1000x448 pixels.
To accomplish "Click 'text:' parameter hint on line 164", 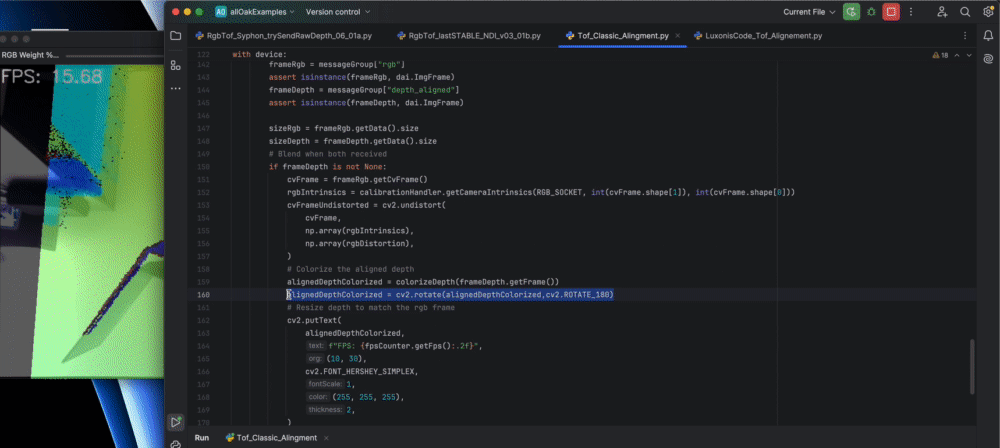I will click(316, 346).
